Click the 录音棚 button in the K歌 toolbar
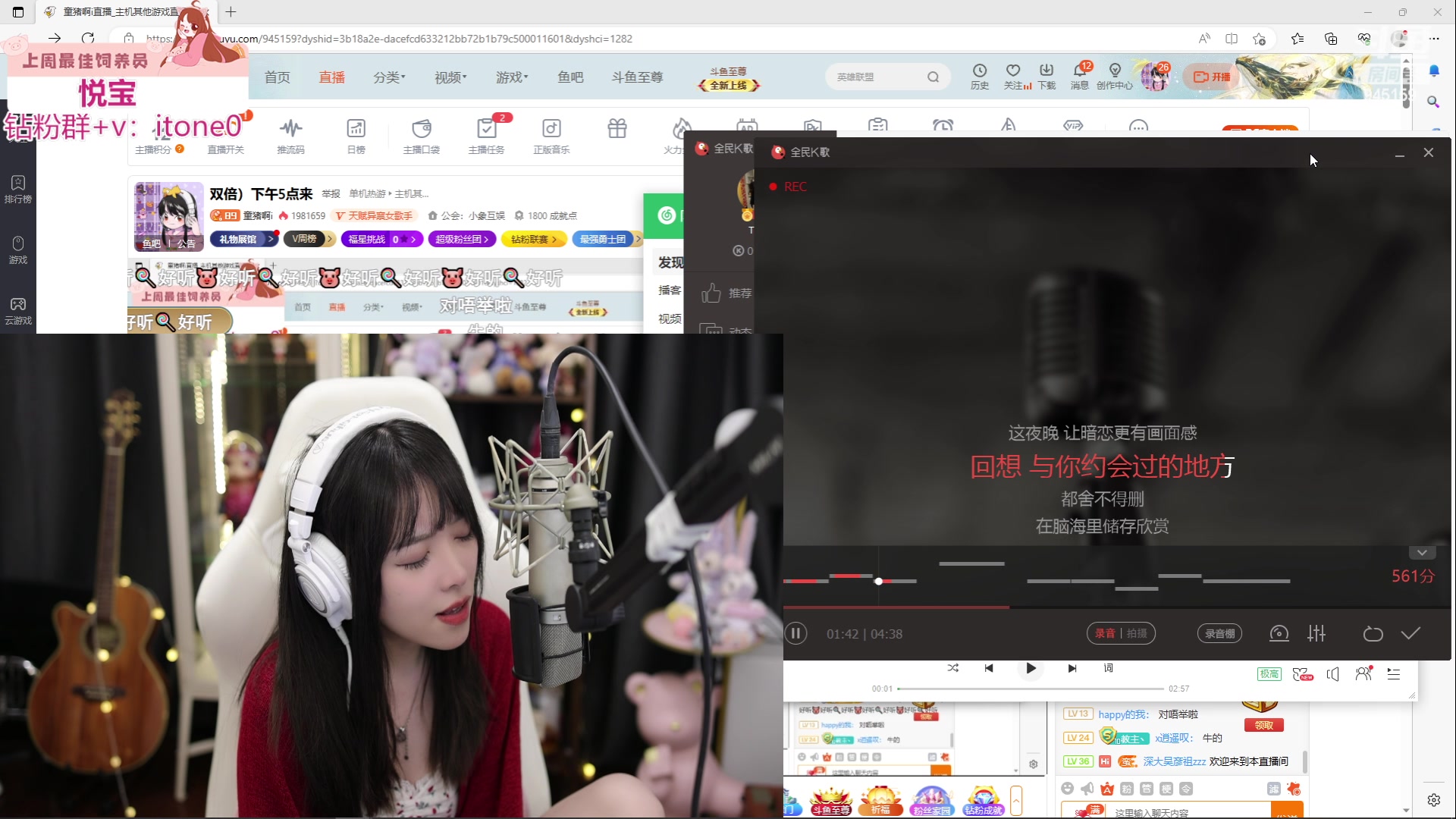The width and height of the screenshot is (1456, 819). 1219,633
